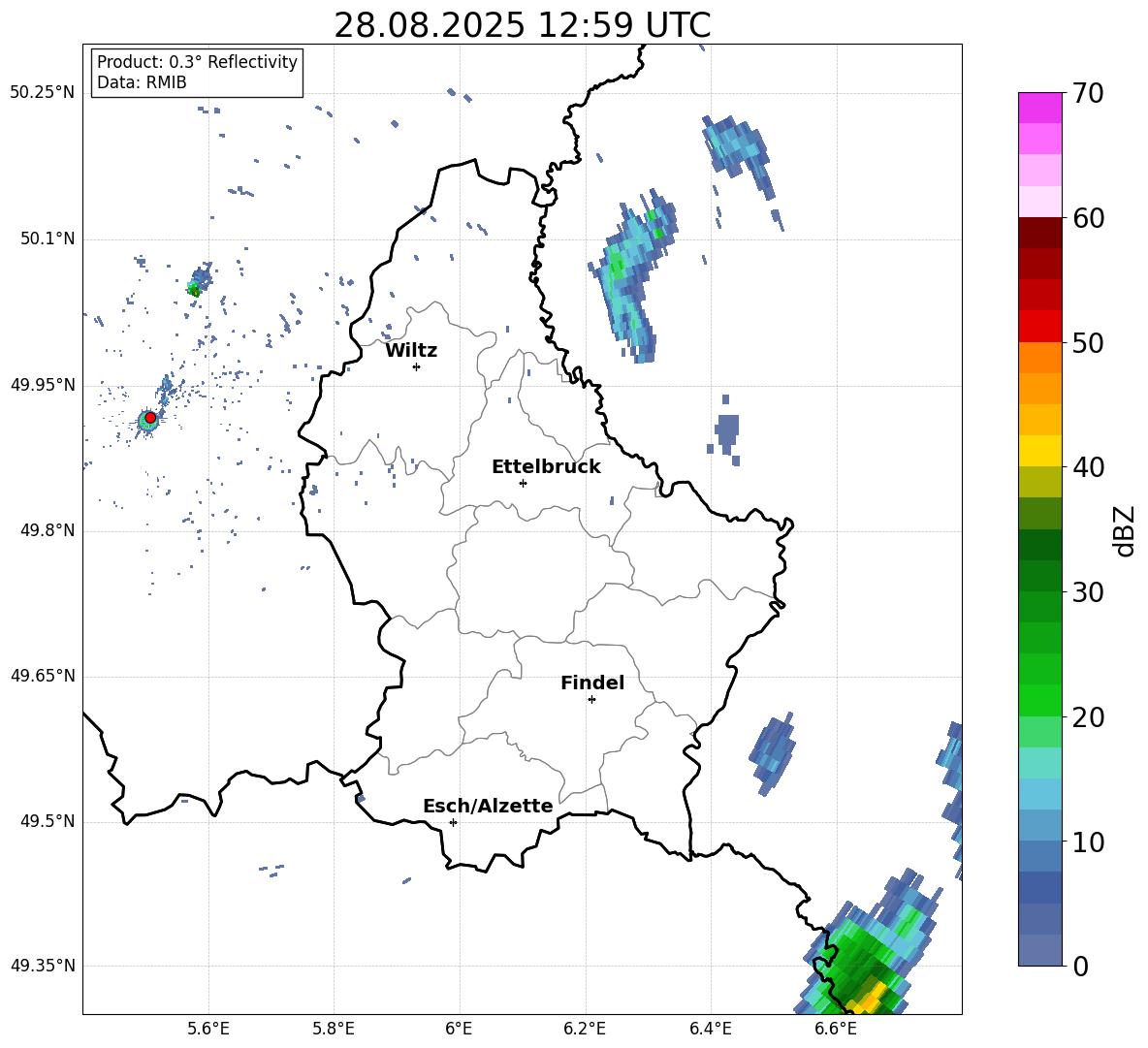This screenshot has height=1048, width=1148.
Task: Click the 50.1°N latitude label
Action: (x=48, y=238)
